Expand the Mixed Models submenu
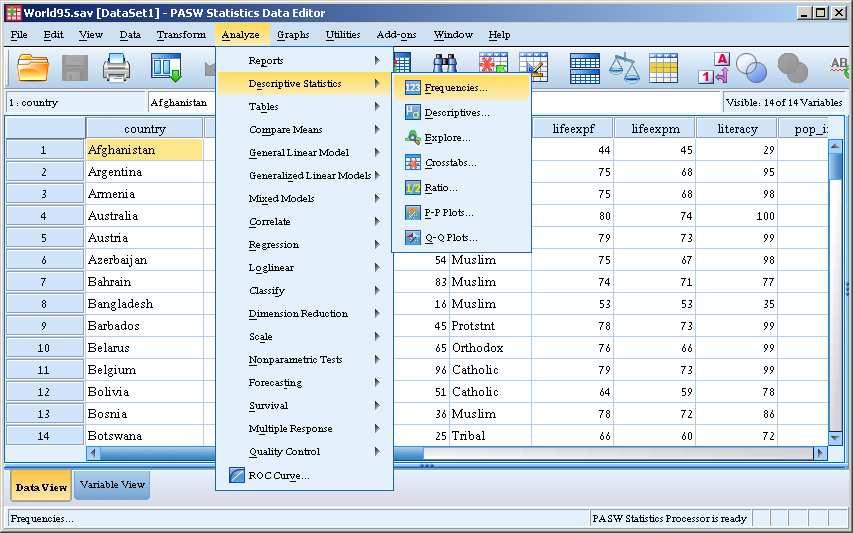 pos(305,199)
